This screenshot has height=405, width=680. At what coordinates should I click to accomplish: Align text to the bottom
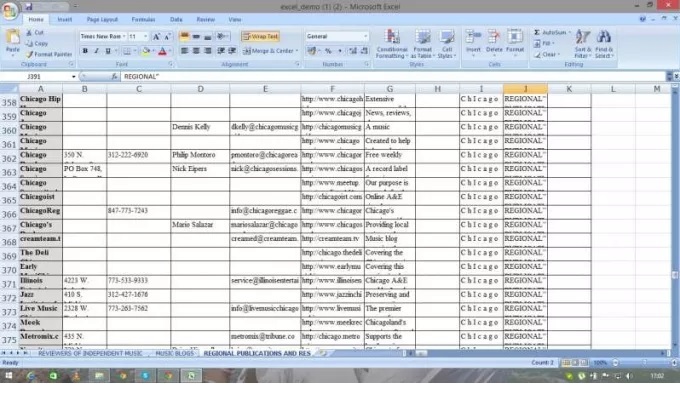pos(208,37)
